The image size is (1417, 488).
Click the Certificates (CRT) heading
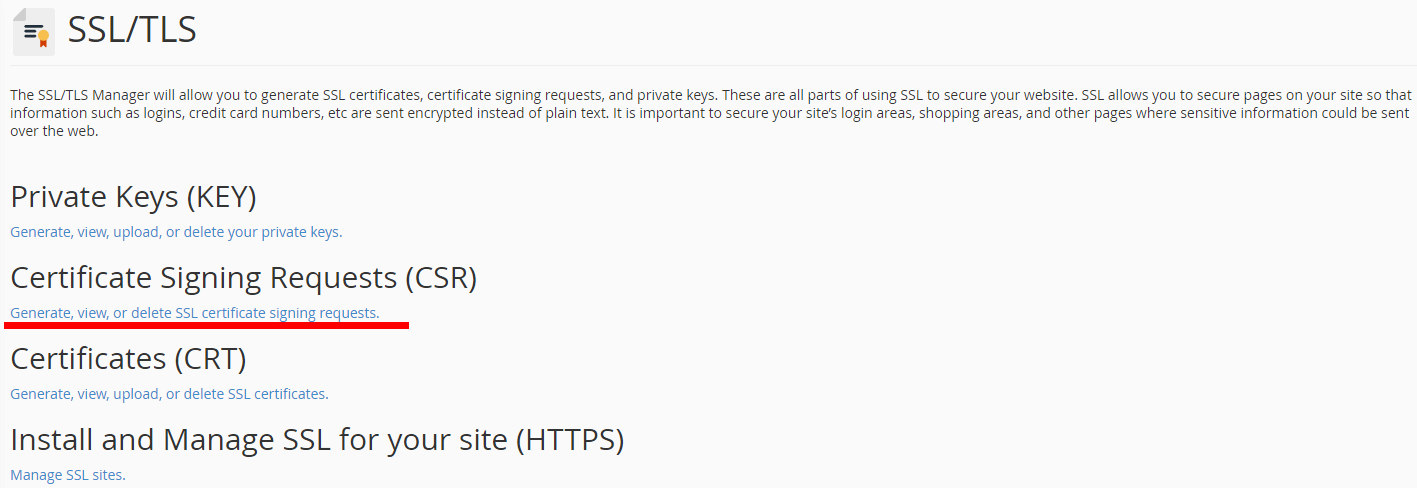(128, 358)
